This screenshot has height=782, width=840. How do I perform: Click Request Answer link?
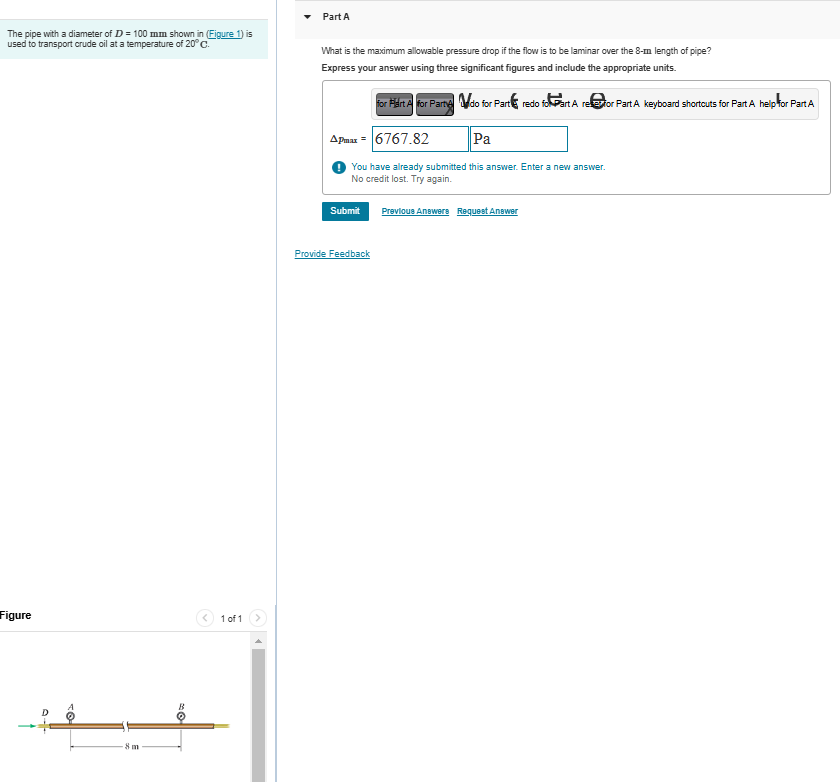coord(487,211)
